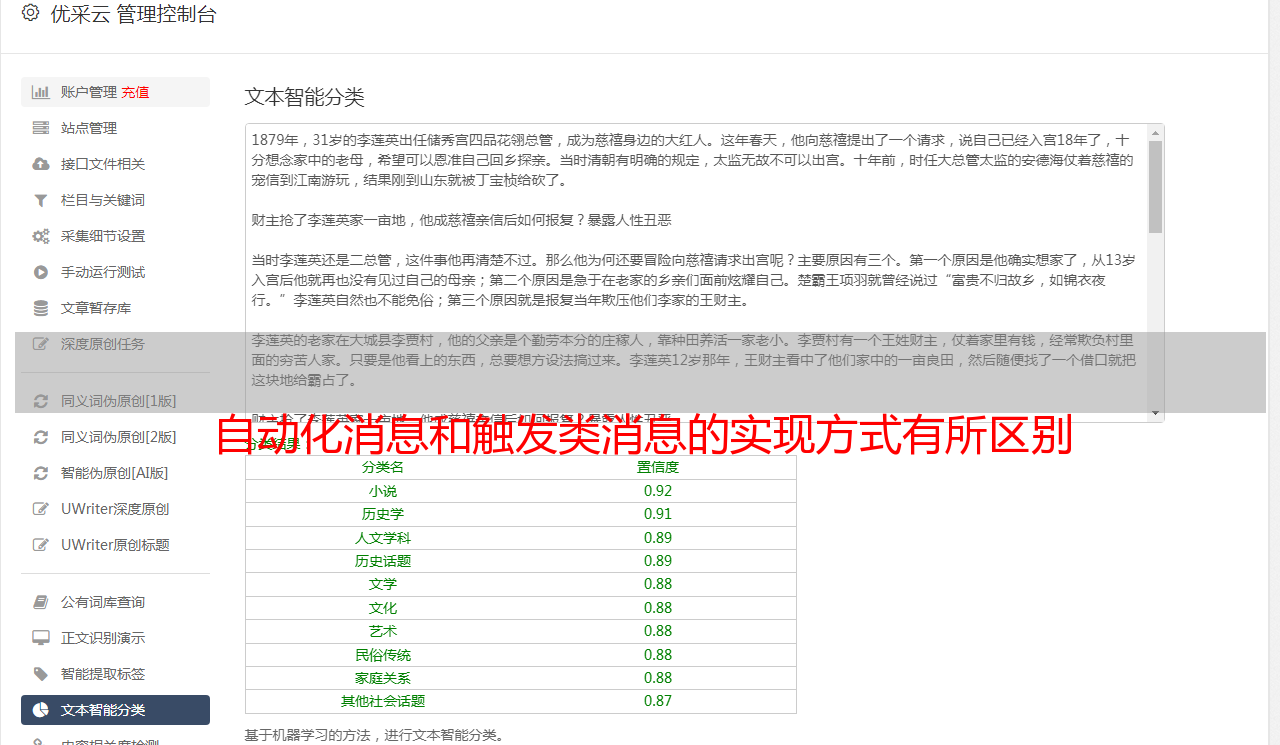Screen dimensions: 1280x745
Task: Click the pie chart icon for 文本智能分类
Action: pos(41,710)
